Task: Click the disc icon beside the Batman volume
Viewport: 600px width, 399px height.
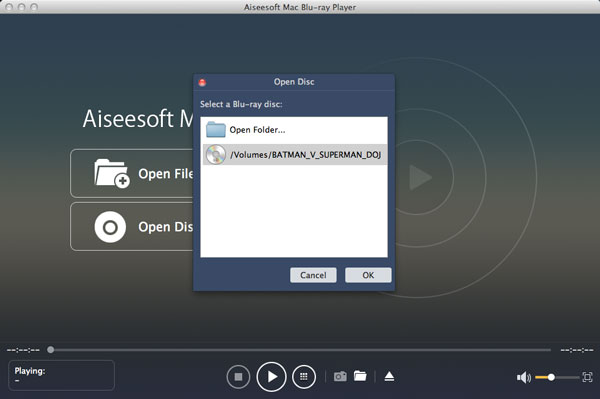Action: click(x=216, y=155)
